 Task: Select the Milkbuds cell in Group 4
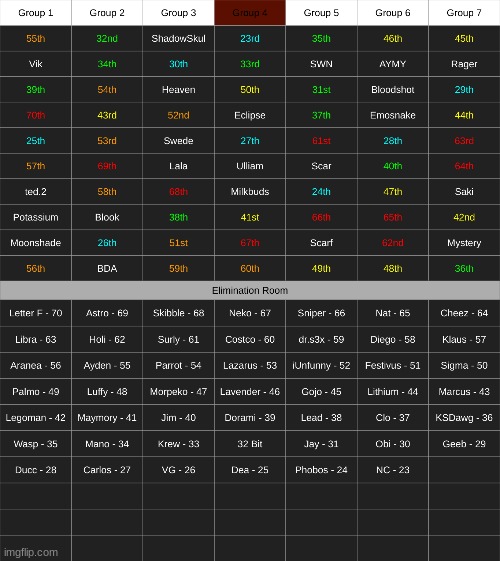250,192
